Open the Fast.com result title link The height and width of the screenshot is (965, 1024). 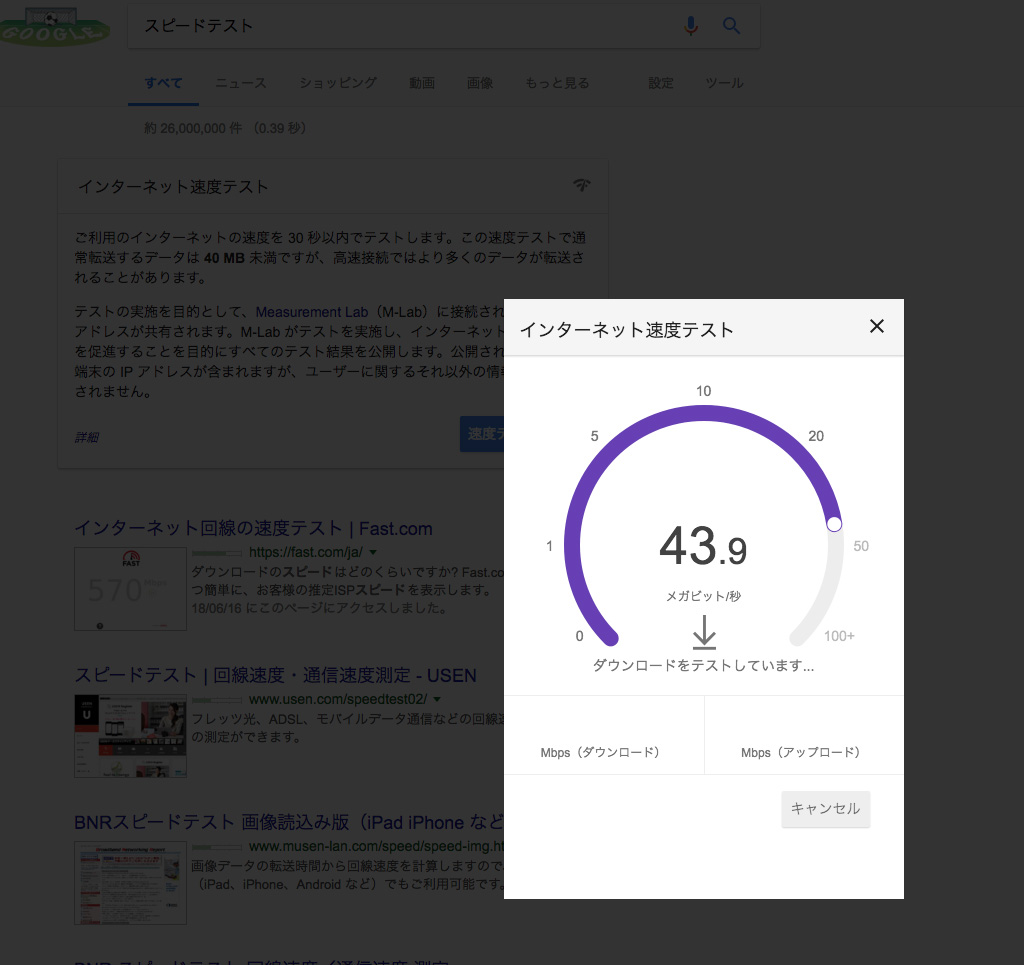click(x=253, y=528)
